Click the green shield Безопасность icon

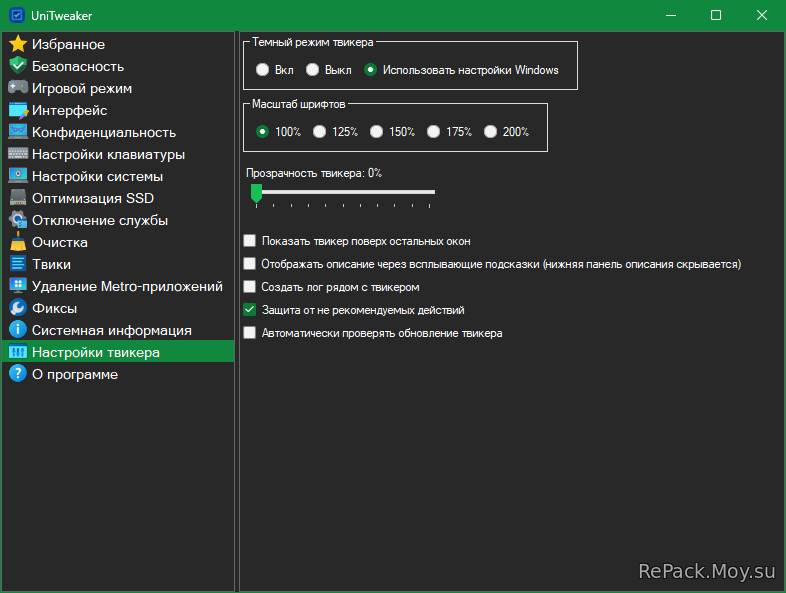click(x=17, y=66)
